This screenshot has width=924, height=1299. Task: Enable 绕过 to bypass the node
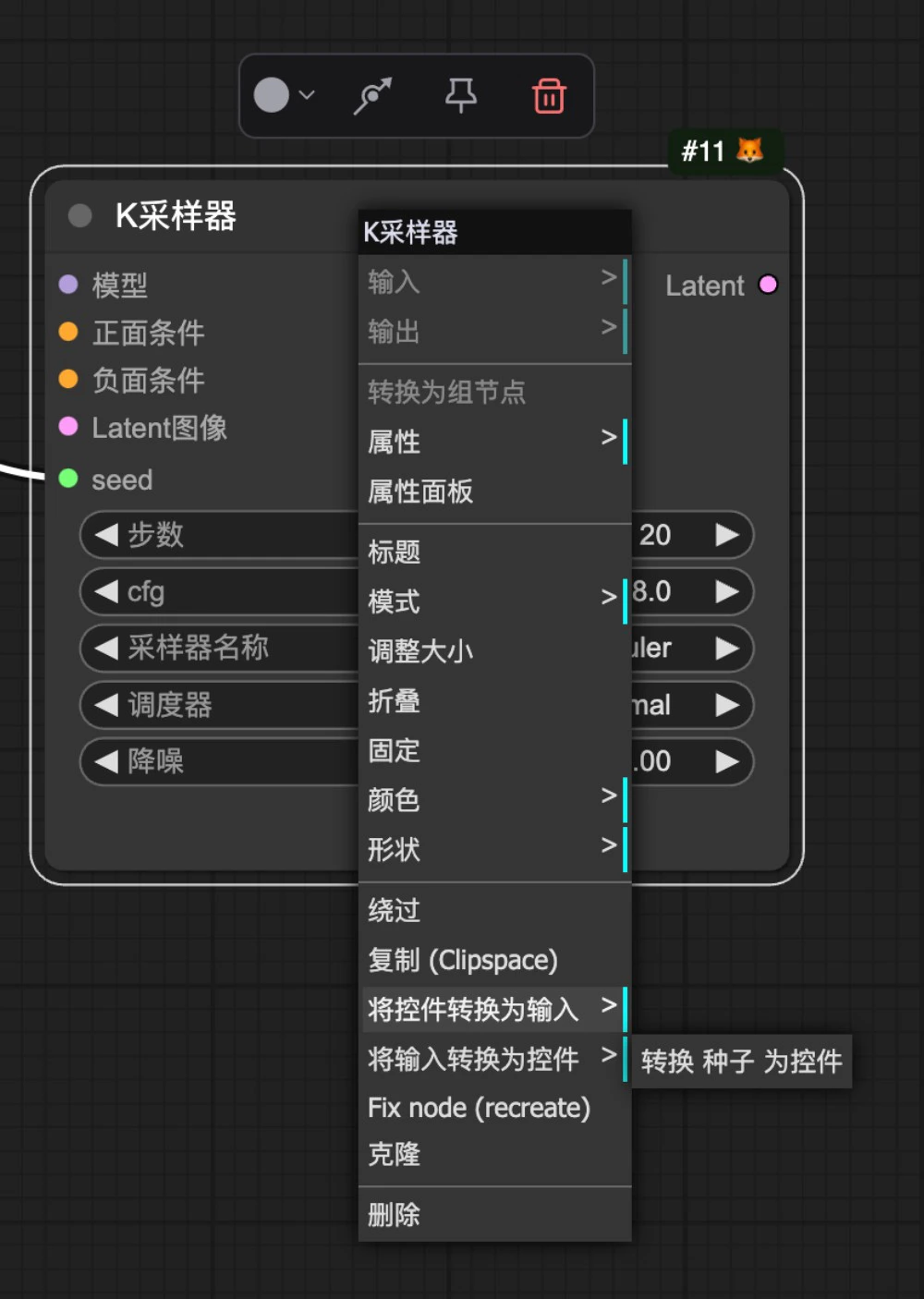coord(393,910)
